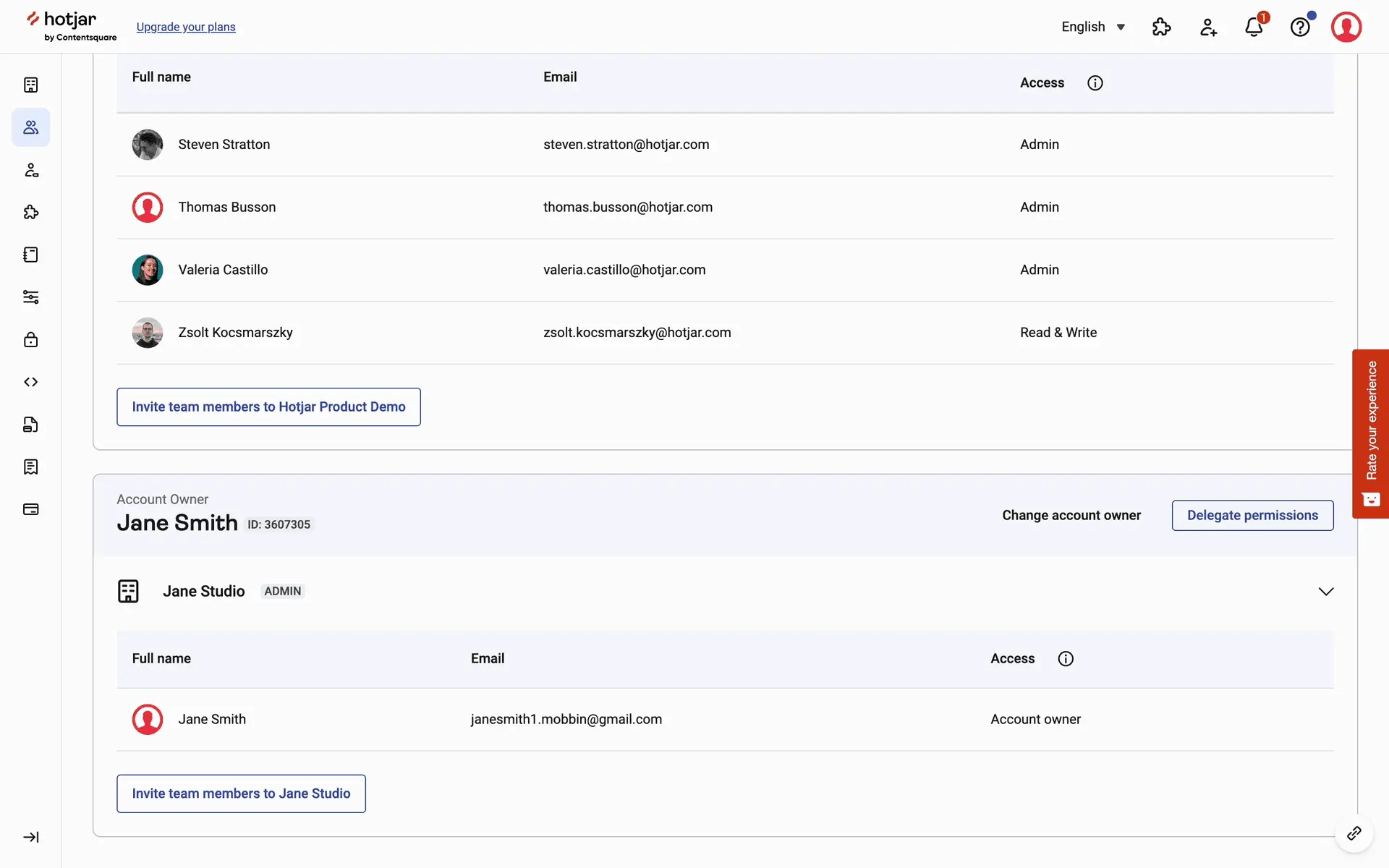Expand the sidebar with arrow icon
The height and width of the screenshot is (868, 1389).
coord(30,837)
